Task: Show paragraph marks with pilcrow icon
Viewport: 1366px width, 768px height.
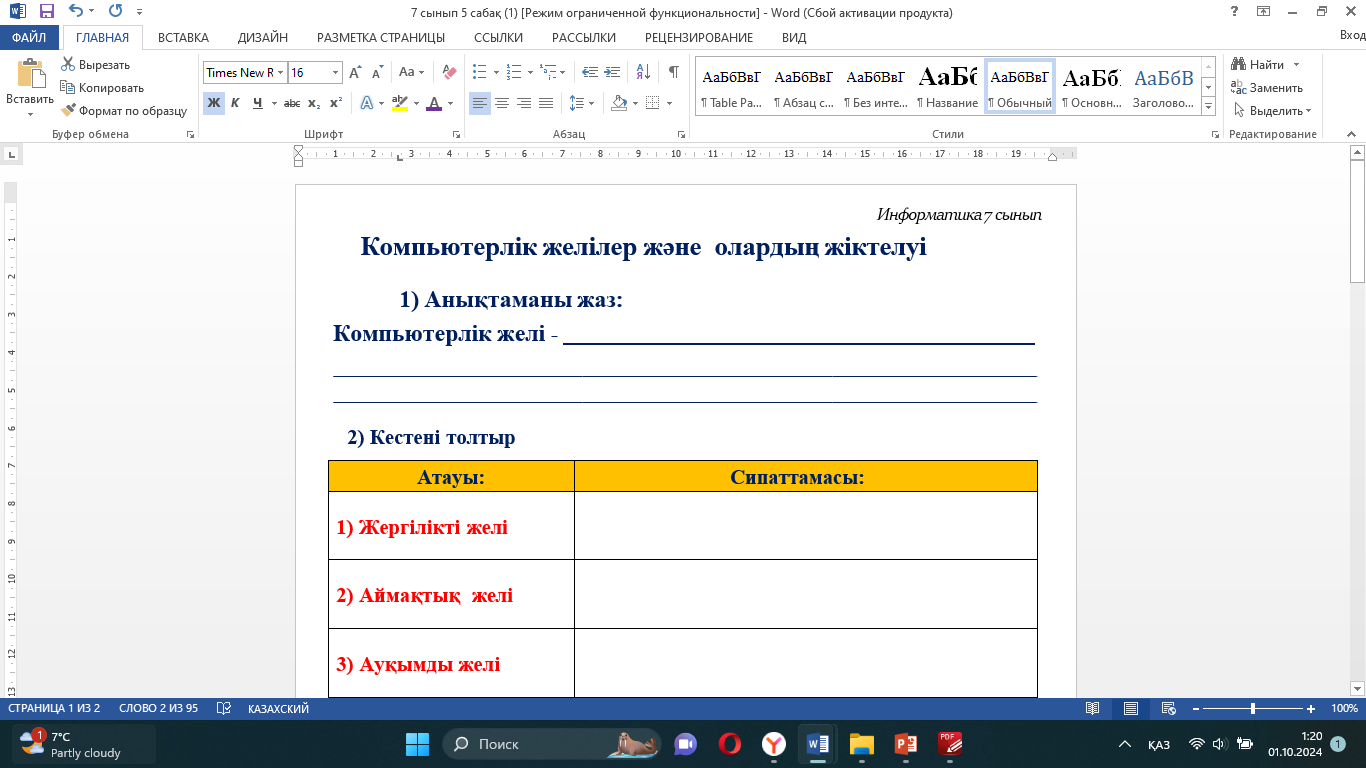Action: click(673, 72)
